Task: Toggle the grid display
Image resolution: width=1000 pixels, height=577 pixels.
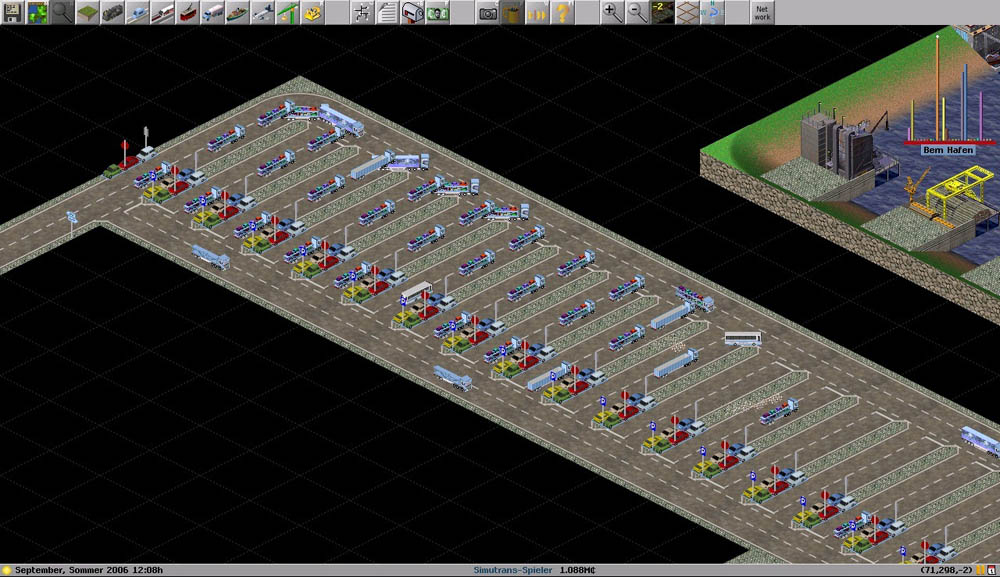Action: [x=687, y=12]
